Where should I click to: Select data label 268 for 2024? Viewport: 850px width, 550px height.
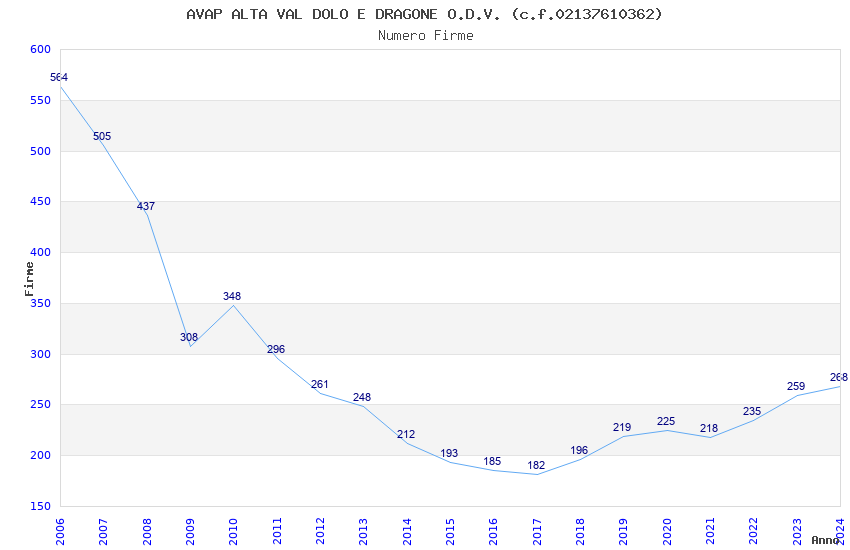coord(839,378)
